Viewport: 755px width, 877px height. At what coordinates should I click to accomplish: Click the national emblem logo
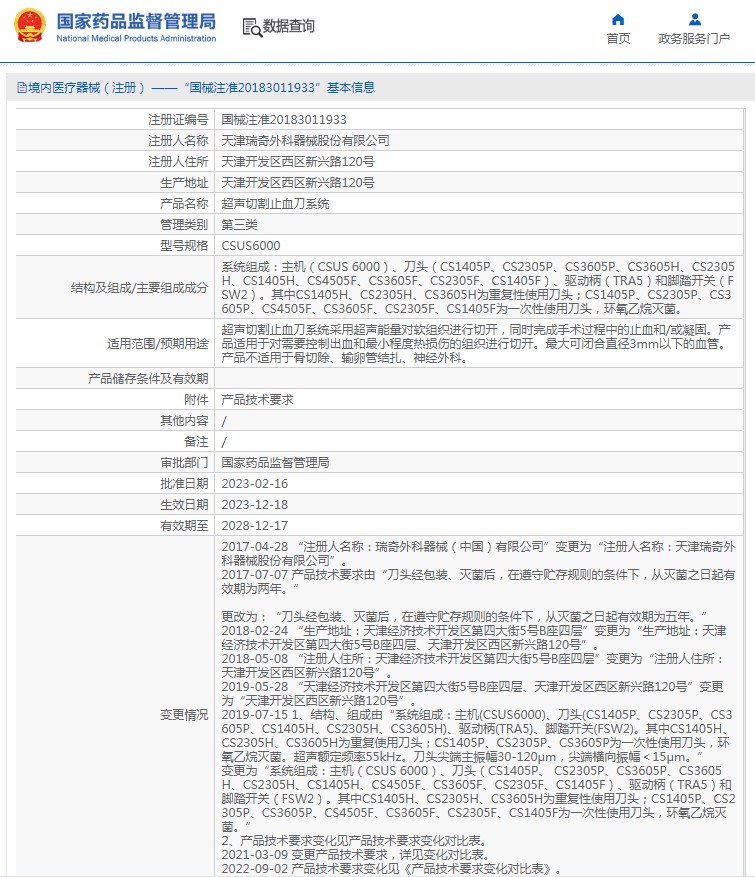point(30,26)
